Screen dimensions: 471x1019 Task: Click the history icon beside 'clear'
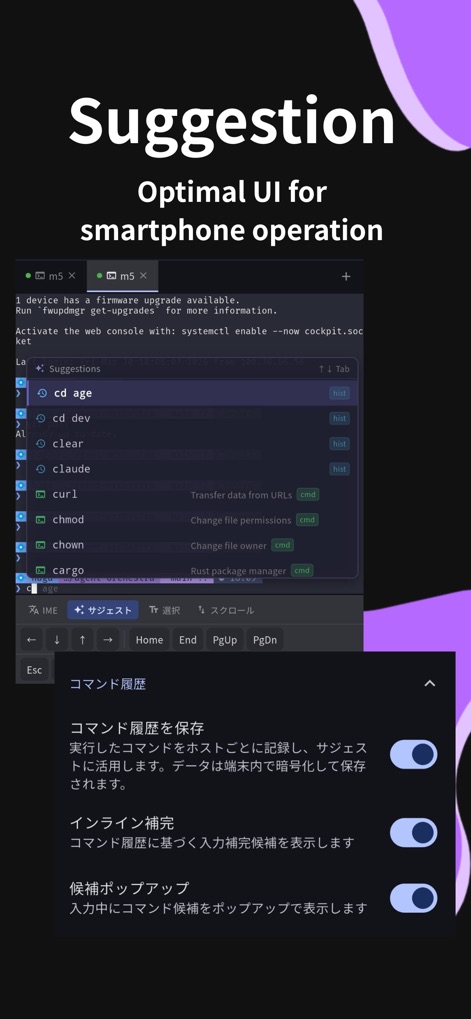point(40,444)
